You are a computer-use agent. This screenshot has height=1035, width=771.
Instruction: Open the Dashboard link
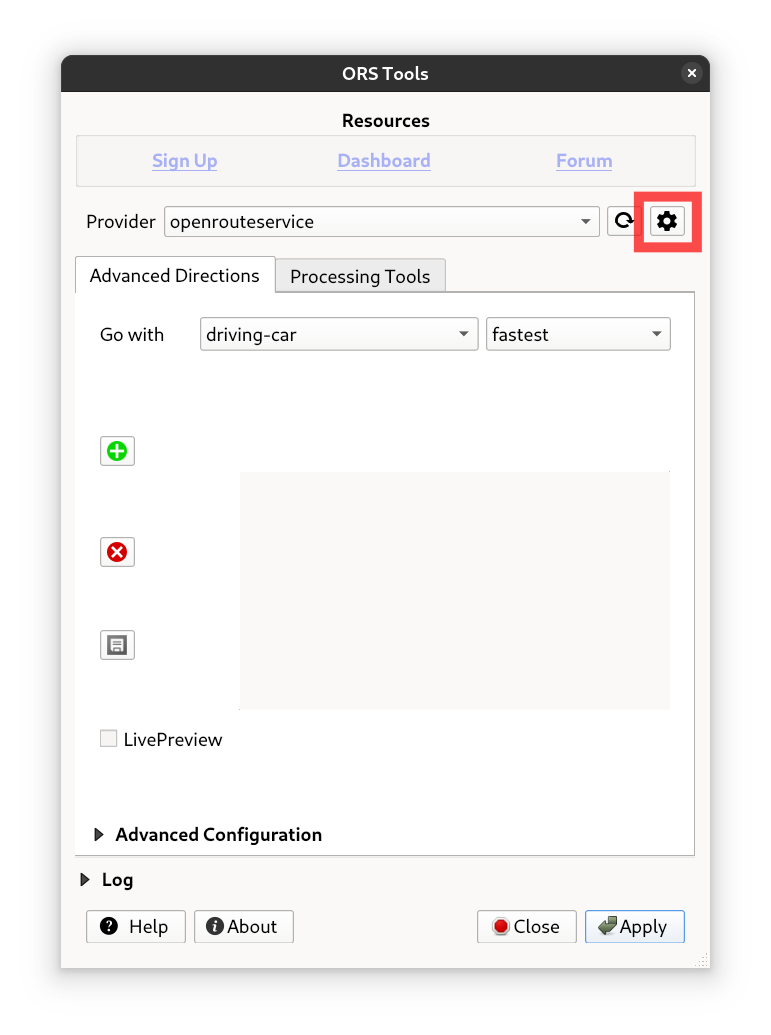pos(384,161)
